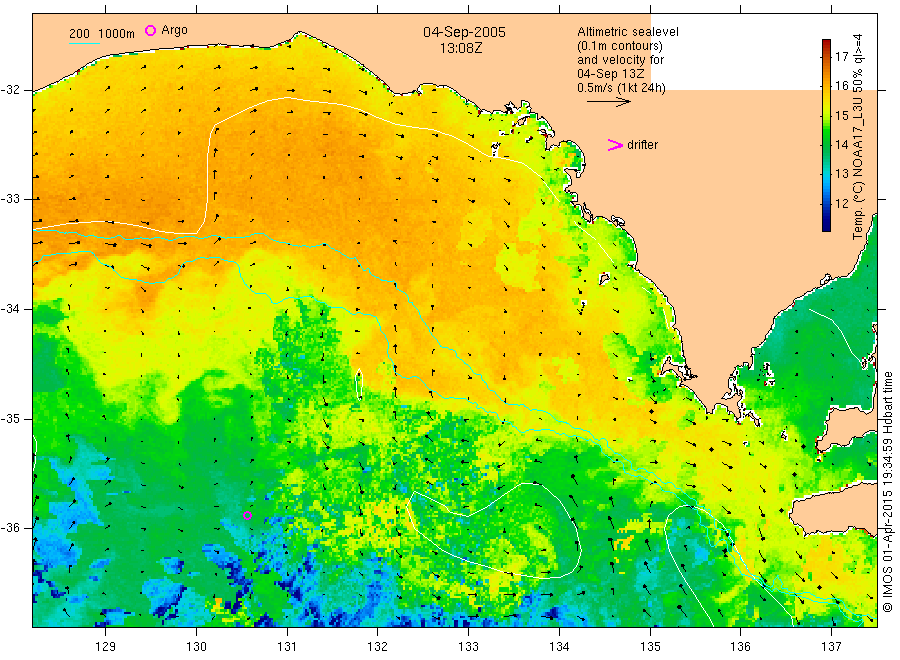Click the color bar value 13
The image size is (900, 660).
point(841,174)
